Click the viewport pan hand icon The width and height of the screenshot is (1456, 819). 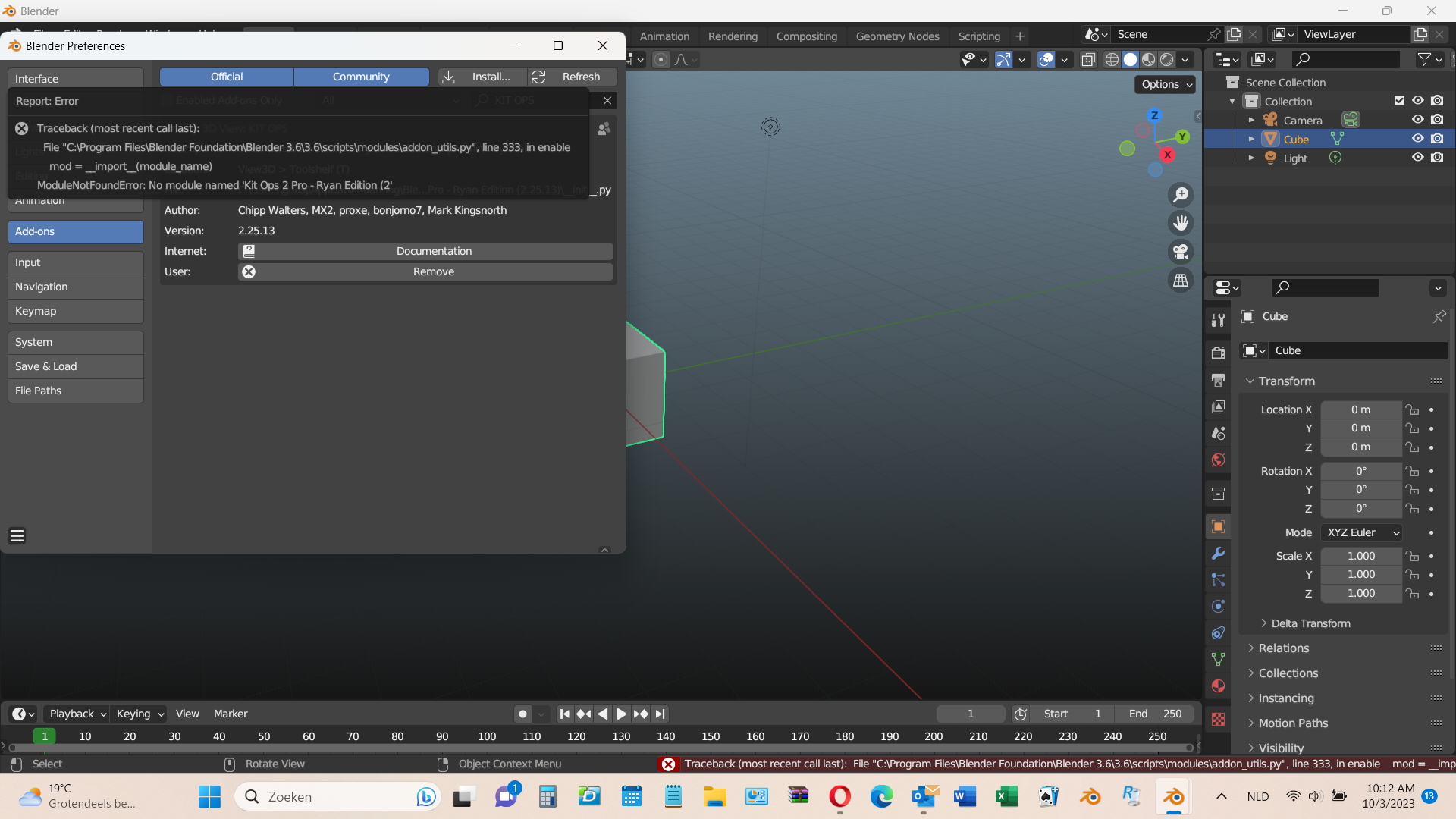(x=1181, y=223)
